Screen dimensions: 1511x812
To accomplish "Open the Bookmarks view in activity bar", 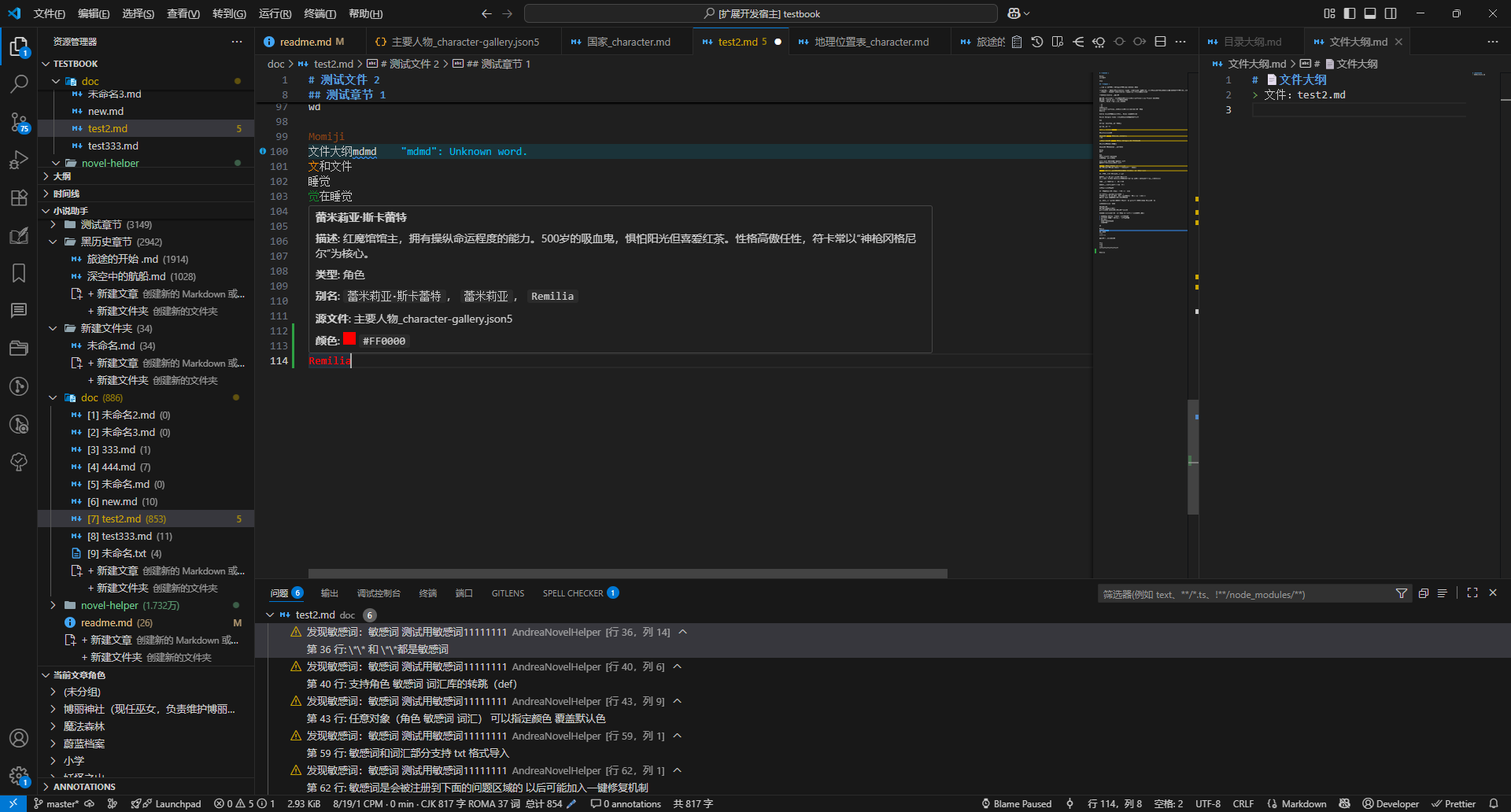I will click(x=19, y=273).
